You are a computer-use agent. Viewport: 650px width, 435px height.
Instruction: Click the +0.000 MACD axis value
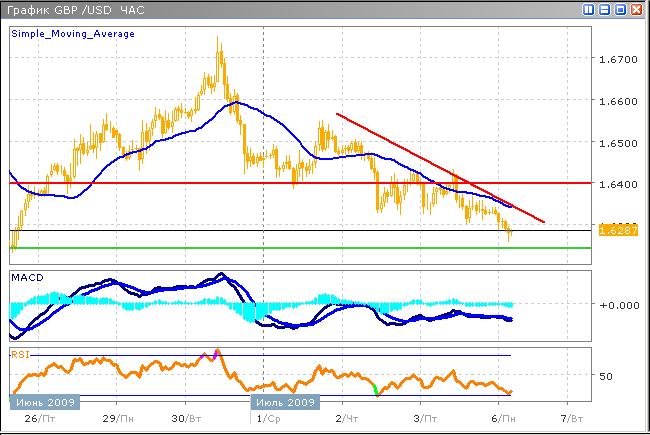619,305
